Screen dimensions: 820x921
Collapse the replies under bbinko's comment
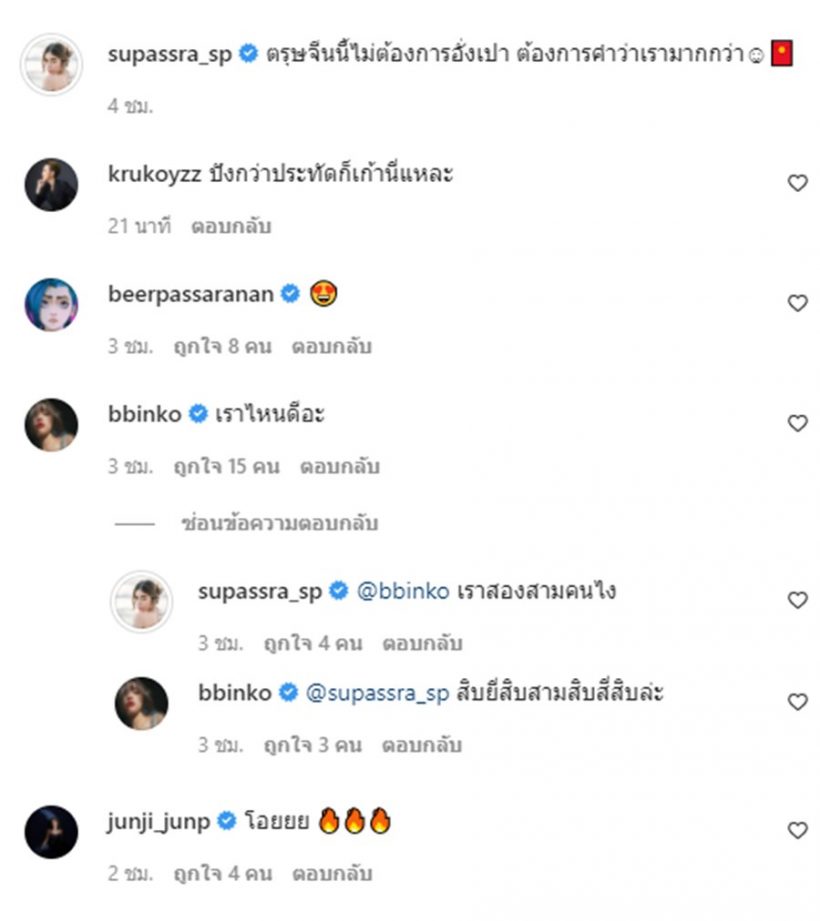coord(279,523)
